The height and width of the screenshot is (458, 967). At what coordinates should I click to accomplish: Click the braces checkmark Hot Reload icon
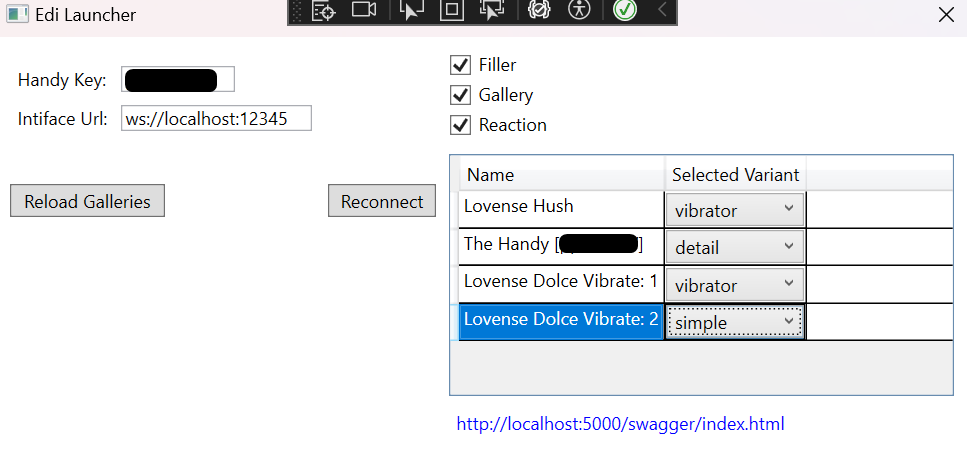pyautogui.click(x=539, y=10)
